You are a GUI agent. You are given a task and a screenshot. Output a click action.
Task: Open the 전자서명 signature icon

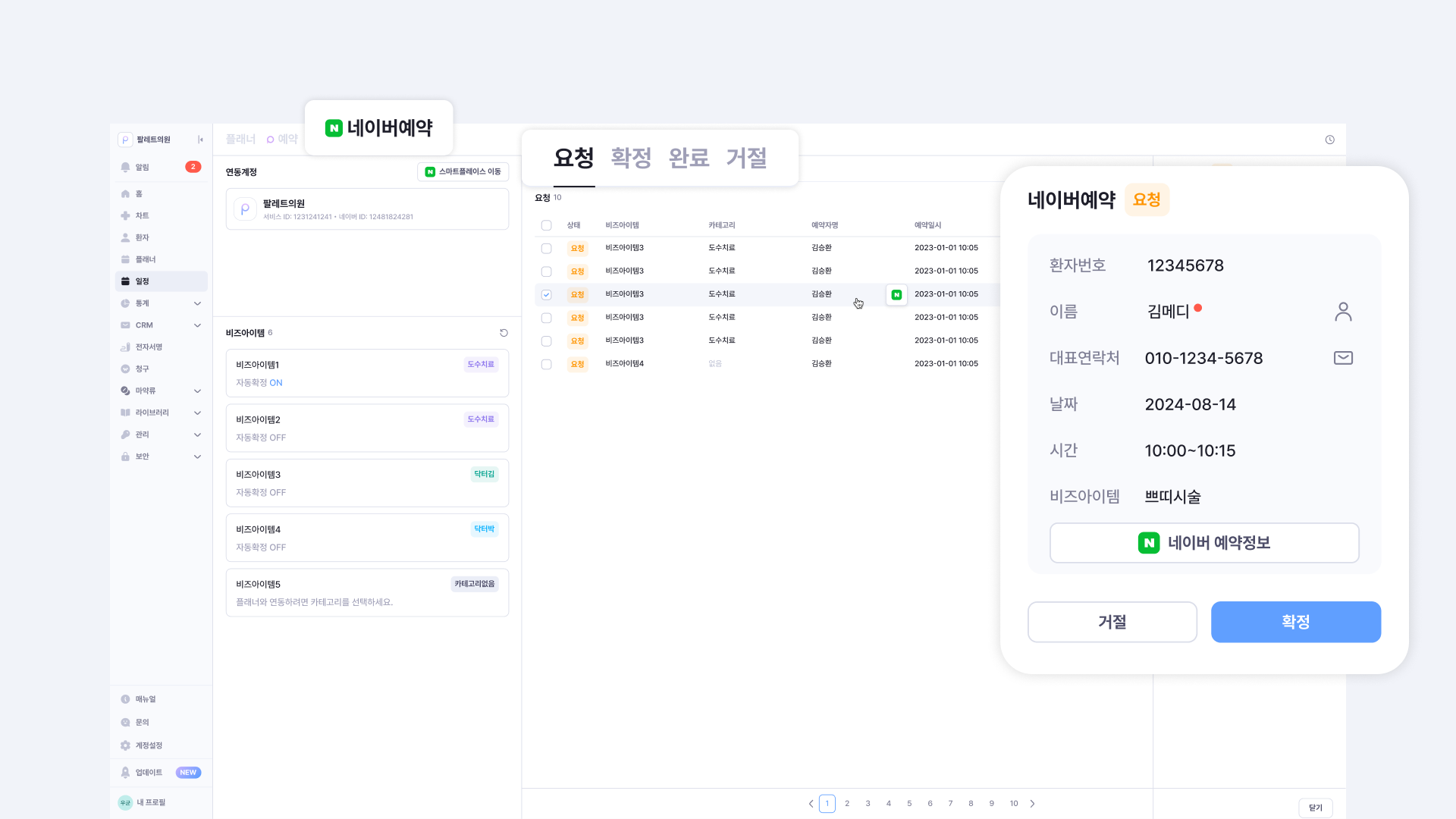[125, 347]
